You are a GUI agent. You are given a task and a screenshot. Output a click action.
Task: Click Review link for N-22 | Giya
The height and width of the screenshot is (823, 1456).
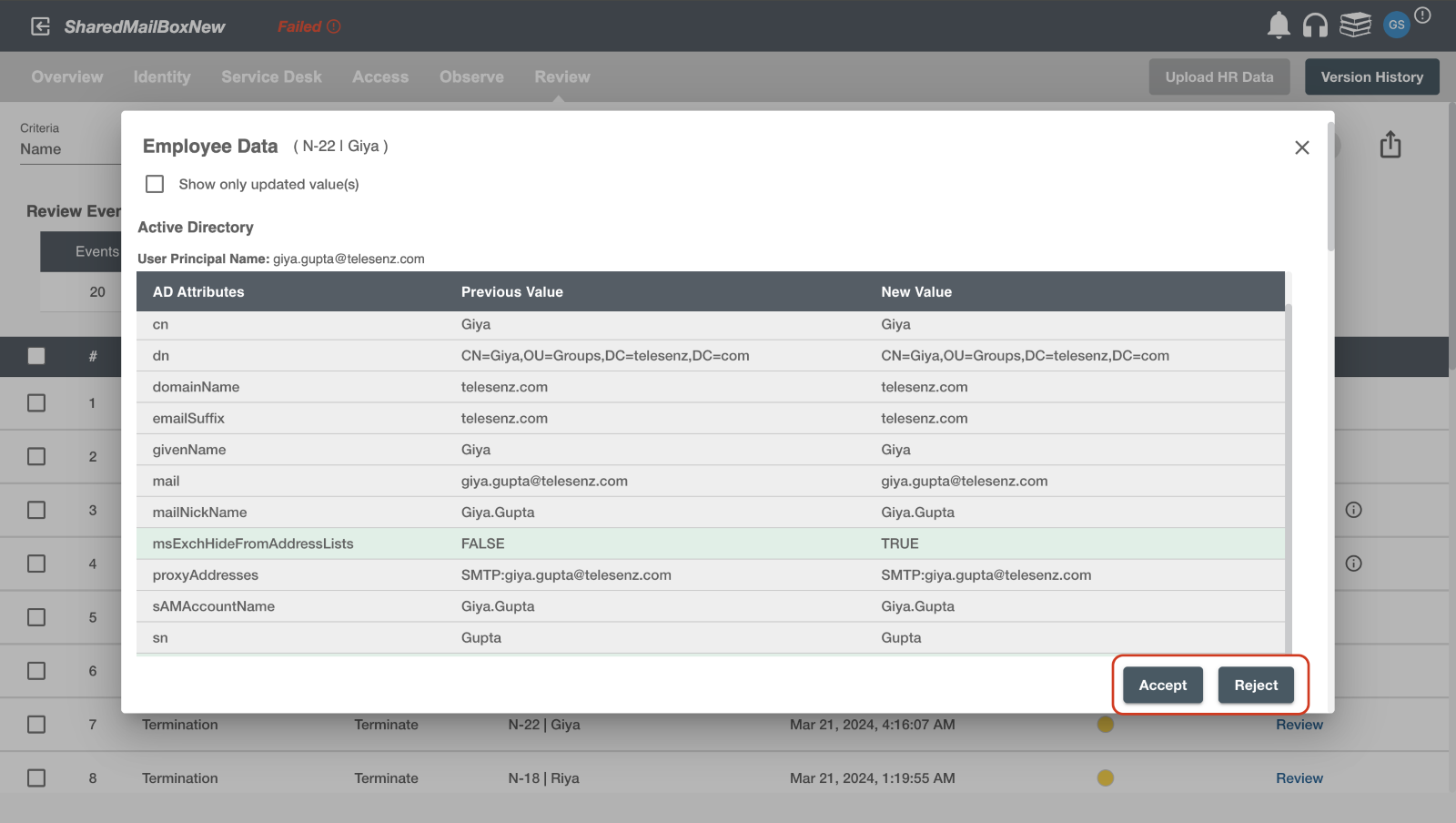(x=1299, y=725)
